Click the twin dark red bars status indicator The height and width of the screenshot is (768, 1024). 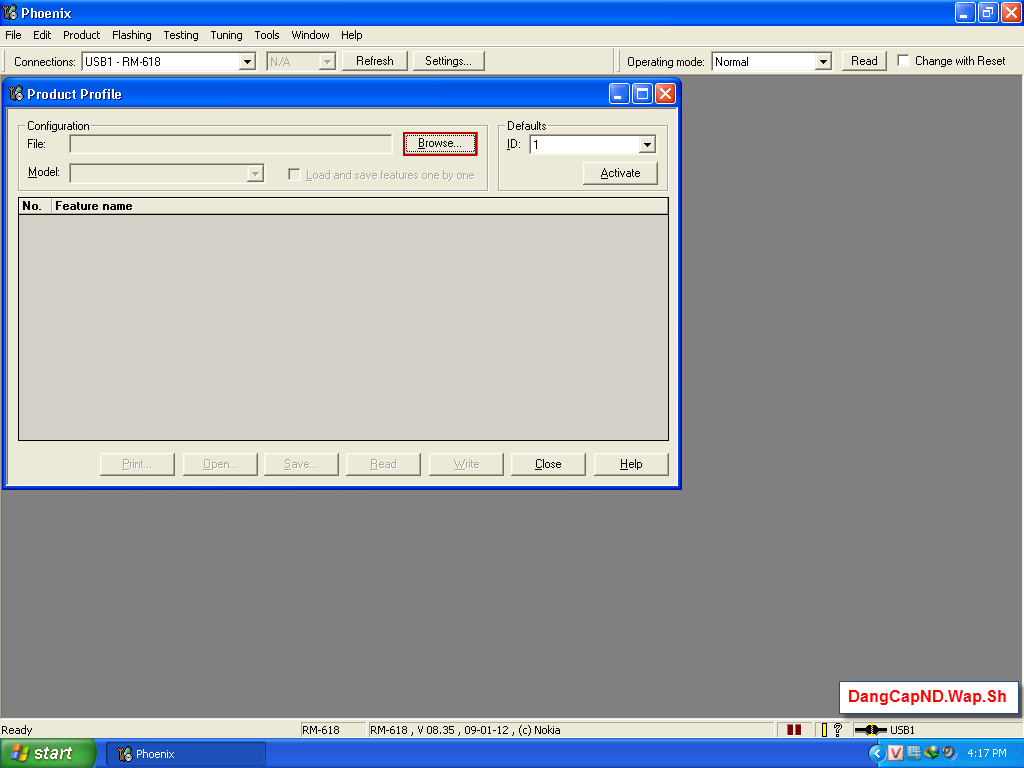click(793, 729)
